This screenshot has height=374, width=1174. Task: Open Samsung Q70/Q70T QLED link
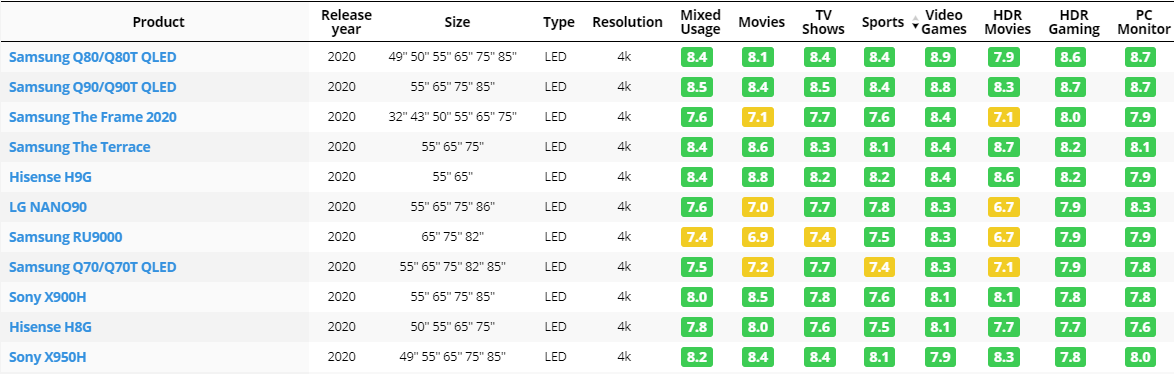coord(93,267)
